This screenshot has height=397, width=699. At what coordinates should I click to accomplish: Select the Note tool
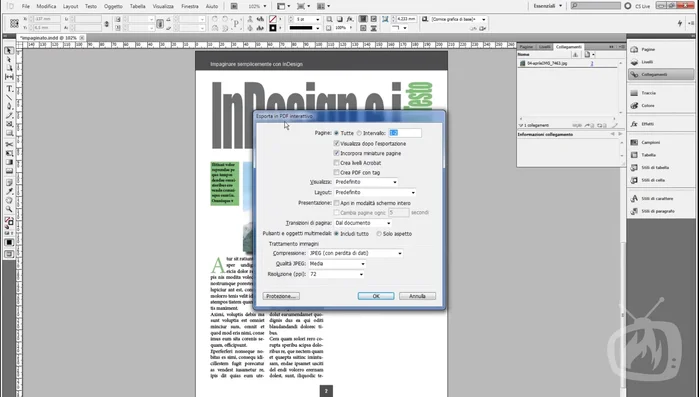click(x=9, y=183)
